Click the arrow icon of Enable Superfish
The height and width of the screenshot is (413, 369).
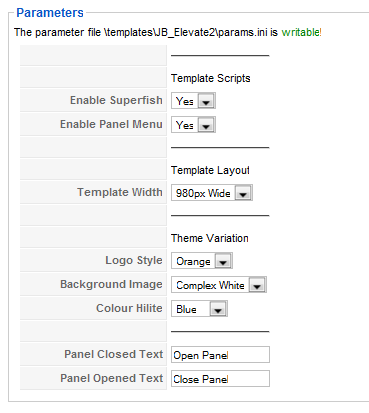tap(206, 101)
